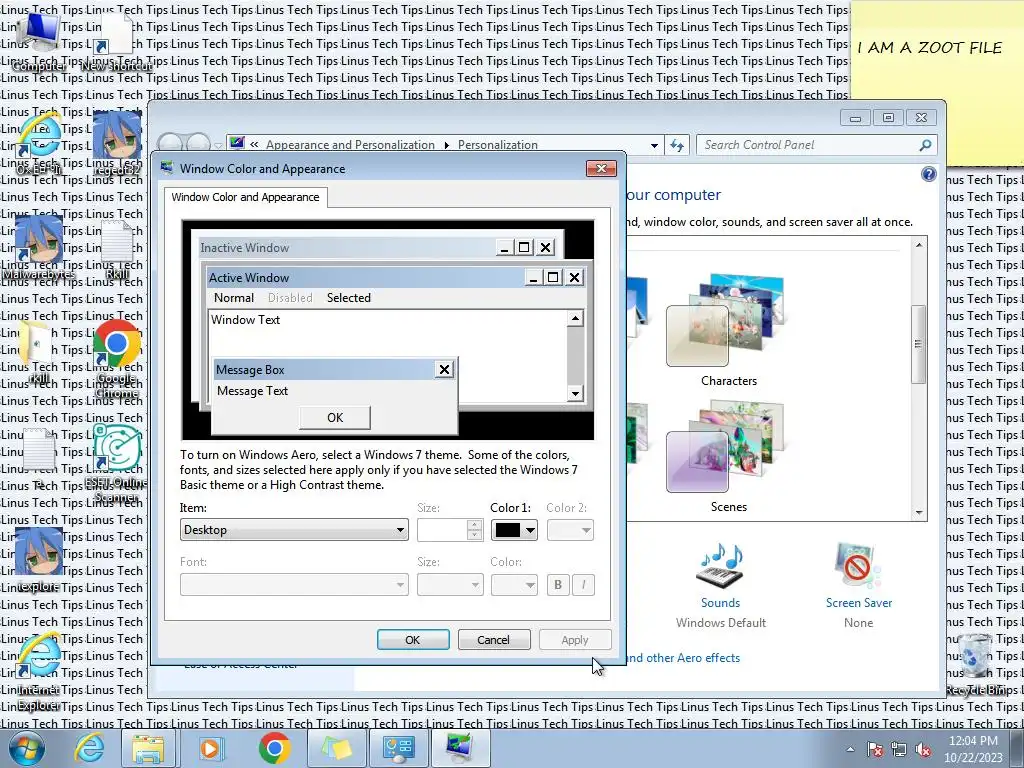Select the regedt32 desktop icon

(116, 144)
